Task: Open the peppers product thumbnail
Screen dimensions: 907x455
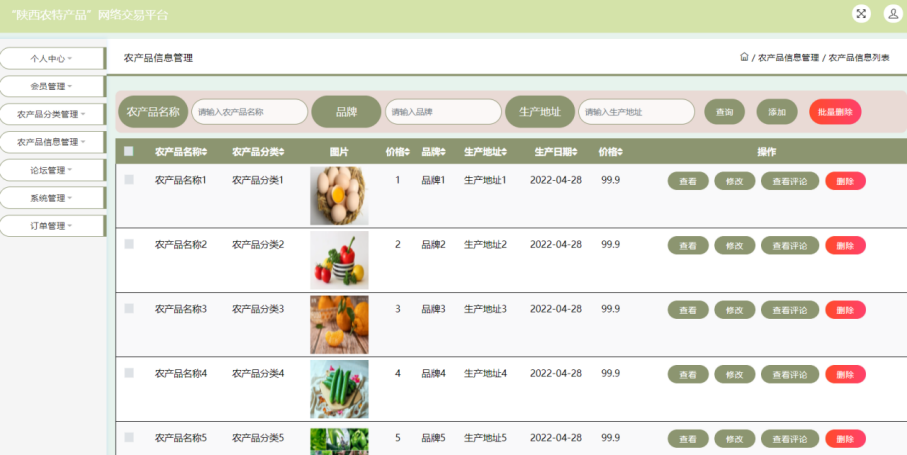Action: click(339, 260)
